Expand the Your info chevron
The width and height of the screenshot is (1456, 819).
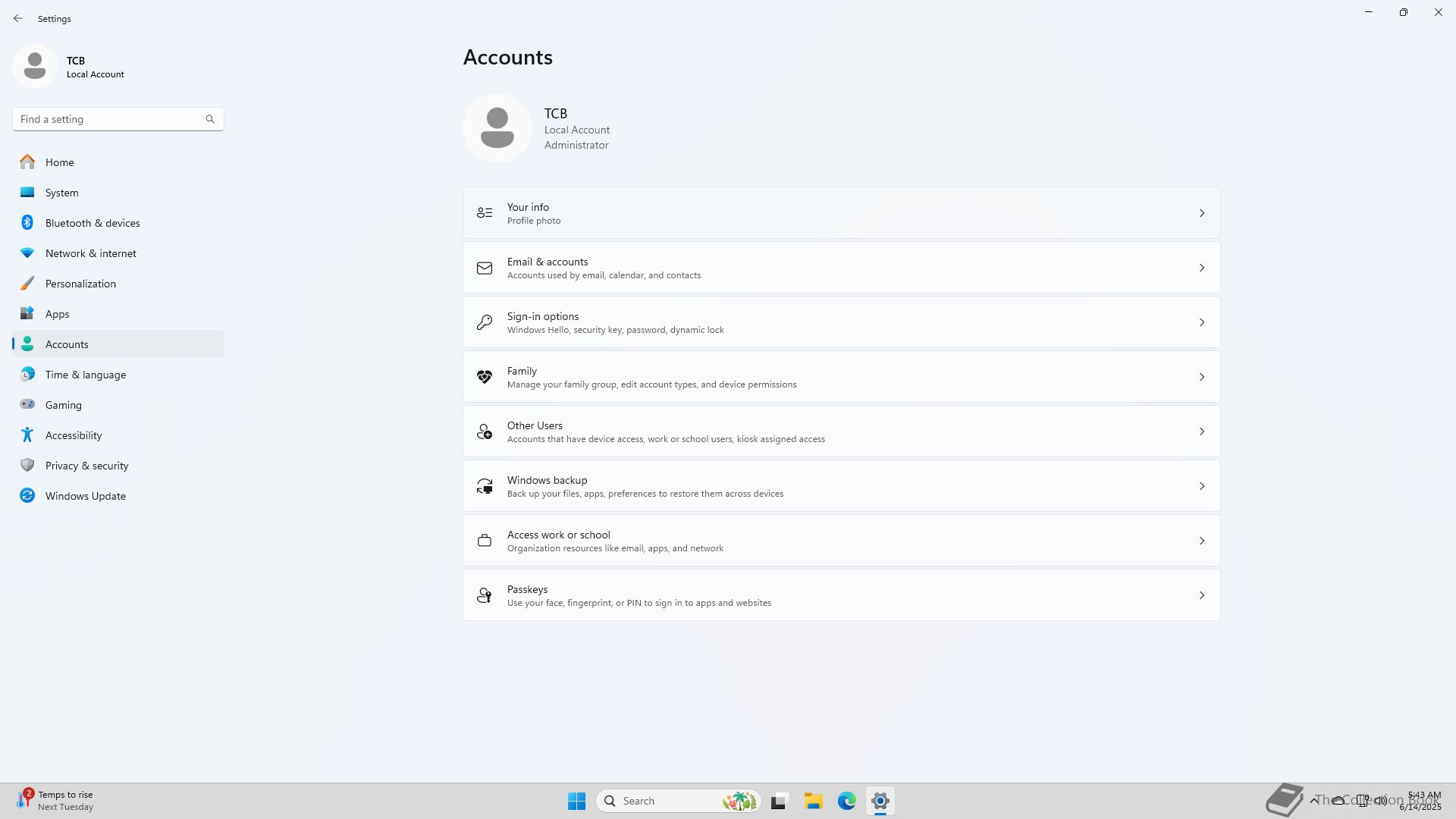point(1201,213)
